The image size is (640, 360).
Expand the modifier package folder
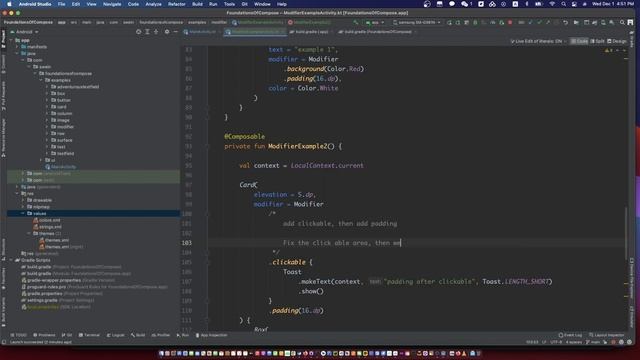click(47, 127)
